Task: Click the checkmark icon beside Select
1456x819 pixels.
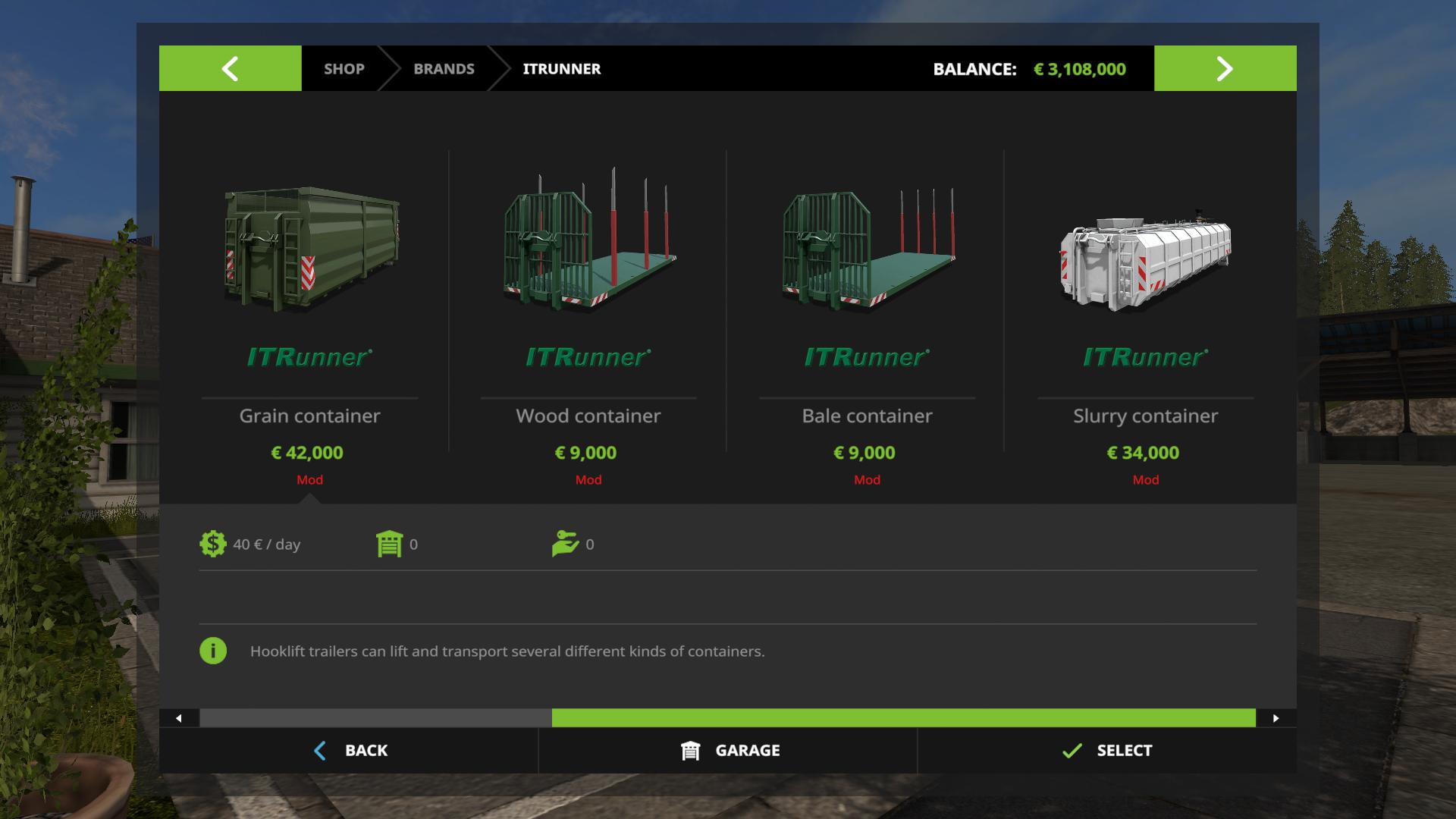Action: (x=1072, y=751)
